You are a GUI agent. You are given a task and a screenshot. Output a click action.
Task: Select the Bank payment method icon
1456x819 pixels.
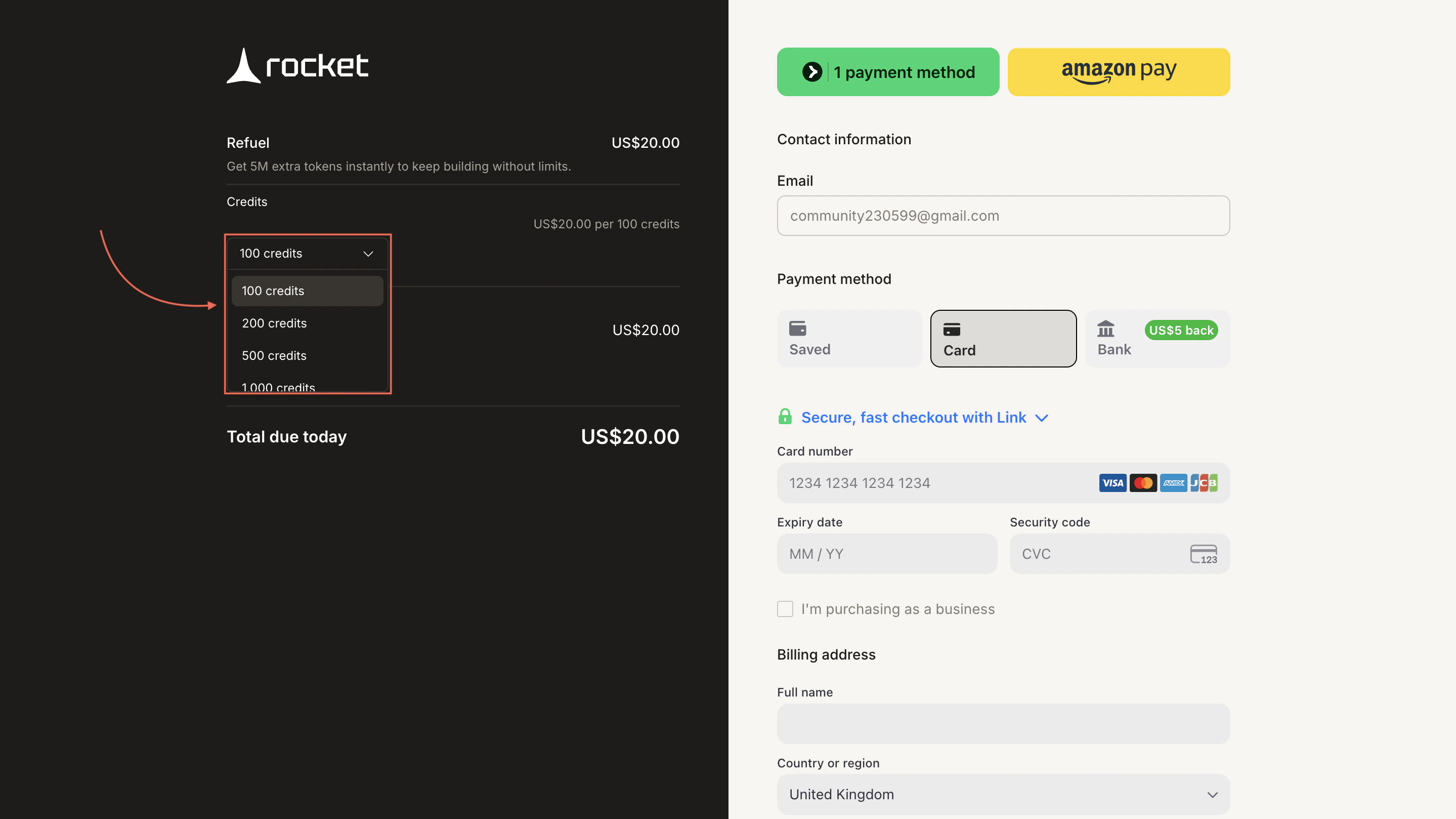tap(1105, 329)
